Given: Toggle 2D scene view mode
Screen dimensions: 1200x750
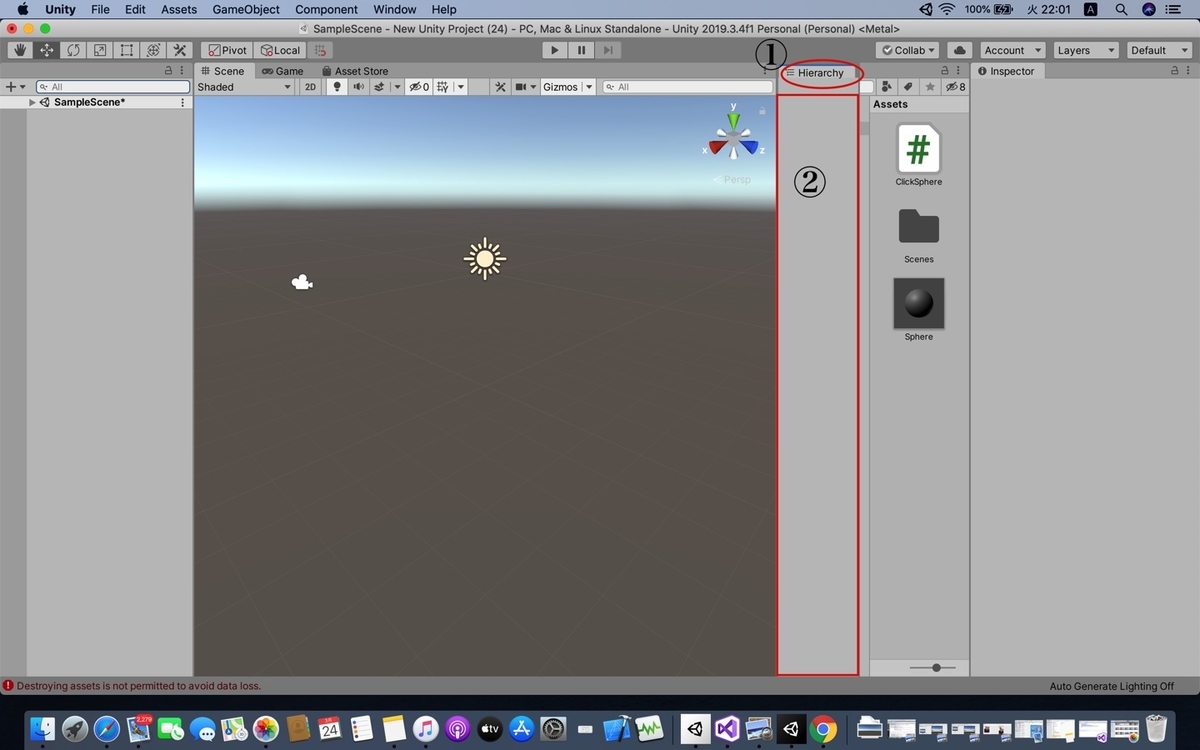Looking at the screenshot, I should coord(310,87).
